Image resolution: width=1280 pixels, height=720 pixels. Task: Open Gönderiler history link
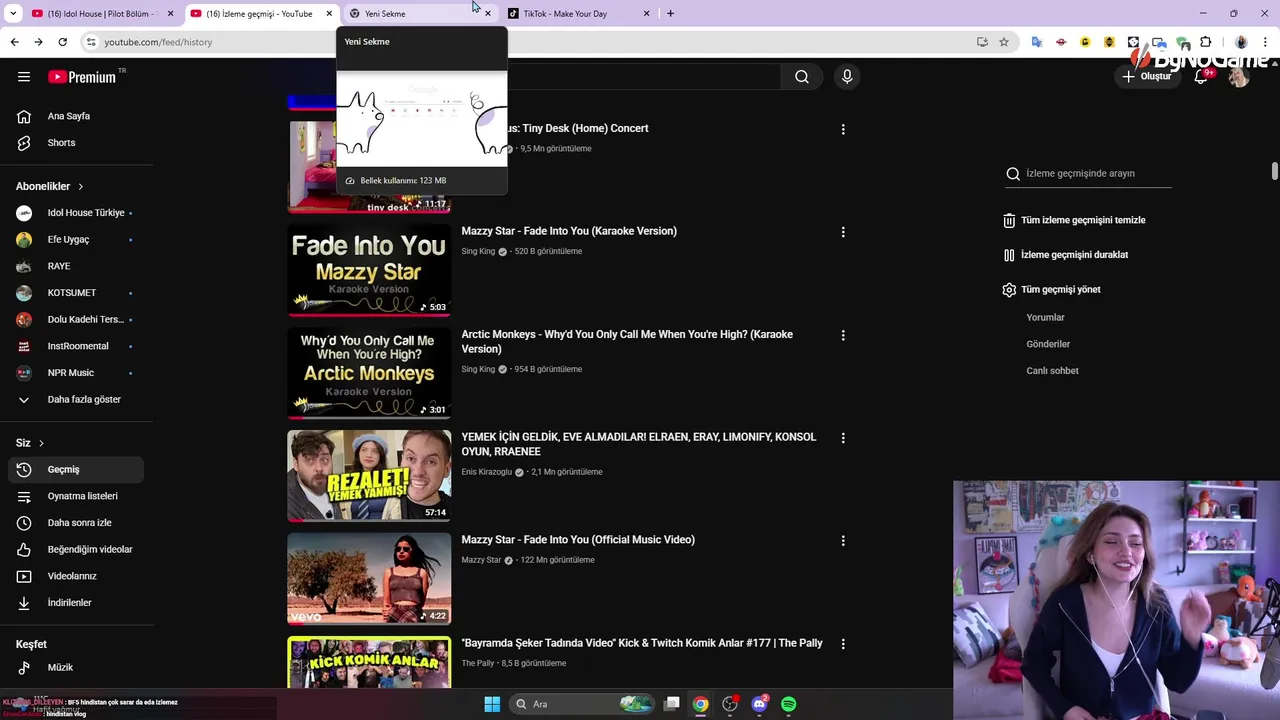coord(1048,344)
